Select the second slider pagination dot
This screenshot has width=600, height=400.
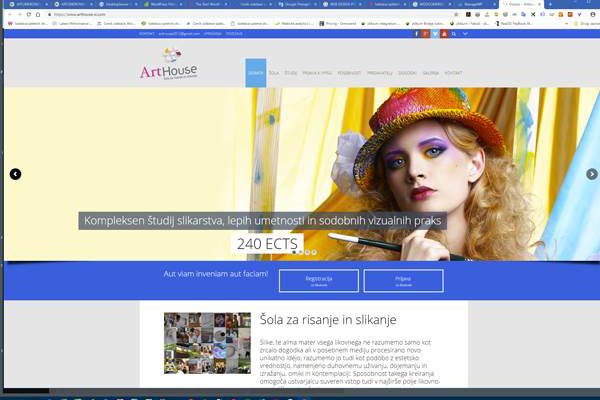click(301, 252)
